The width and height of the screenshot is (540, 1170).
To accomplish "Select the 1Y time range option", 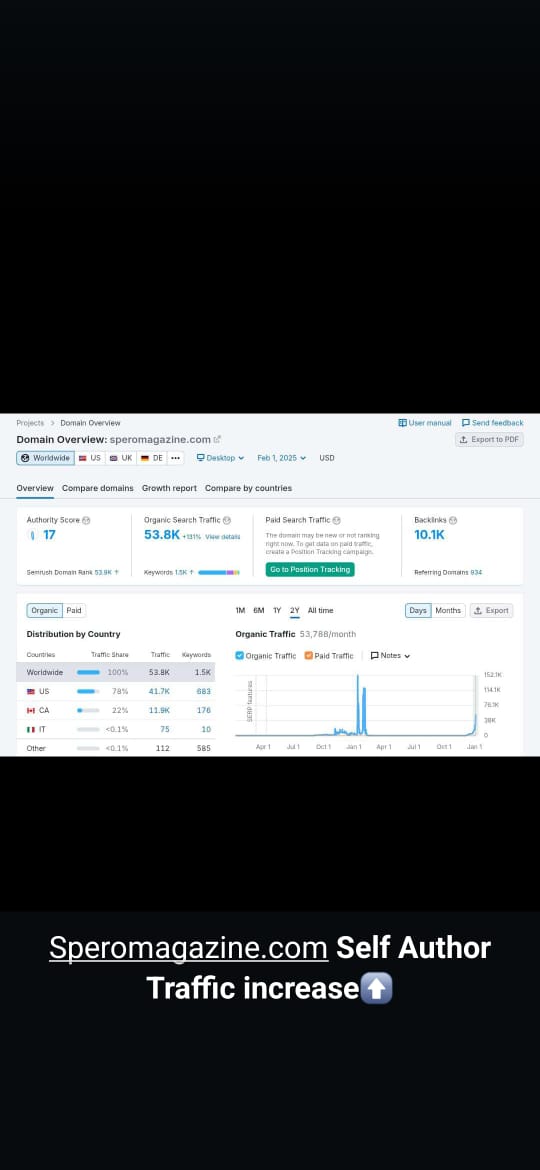I will 277,610.
